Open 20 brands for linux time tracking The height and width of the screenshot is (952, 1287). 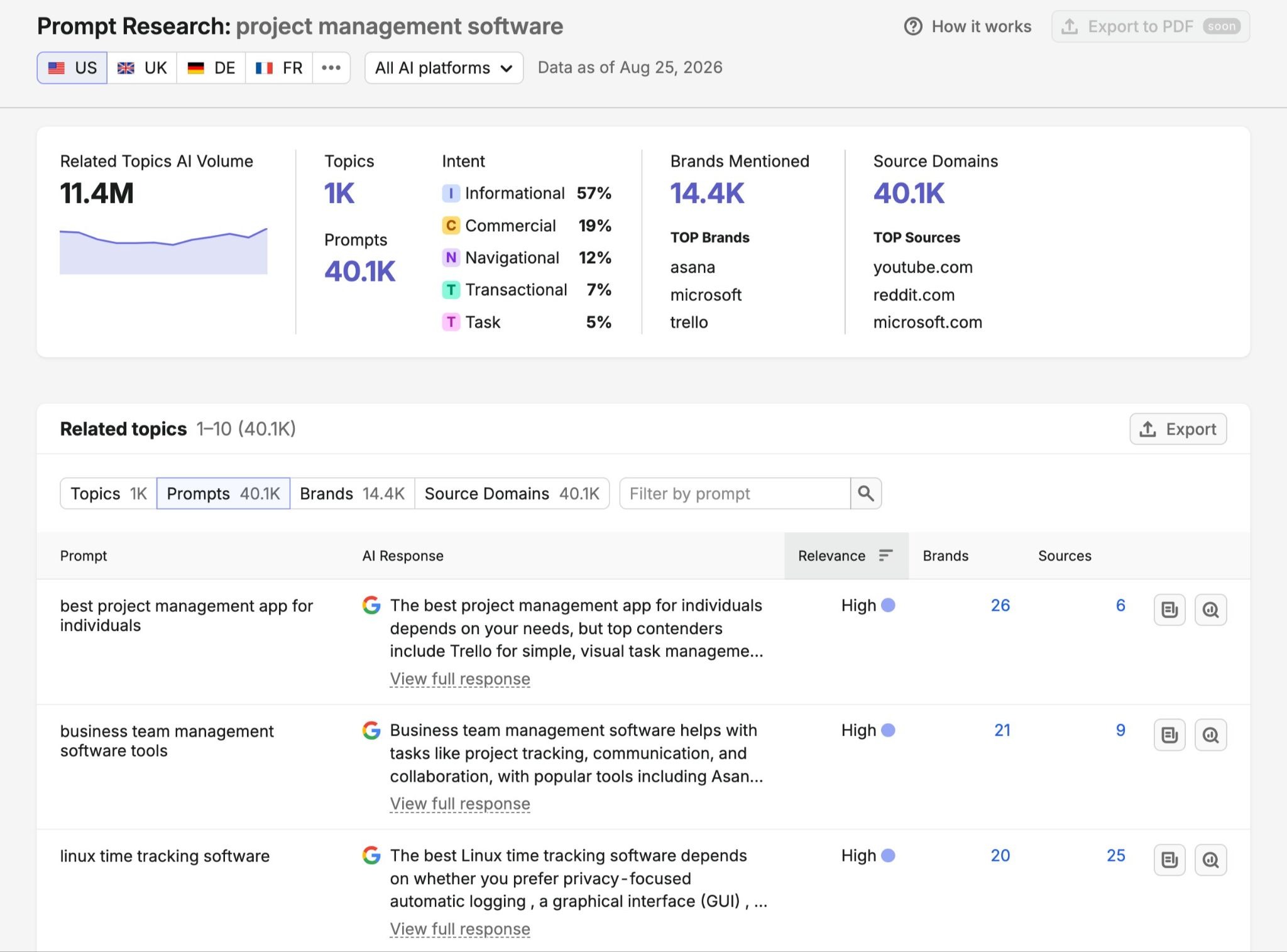point(1000,855)
